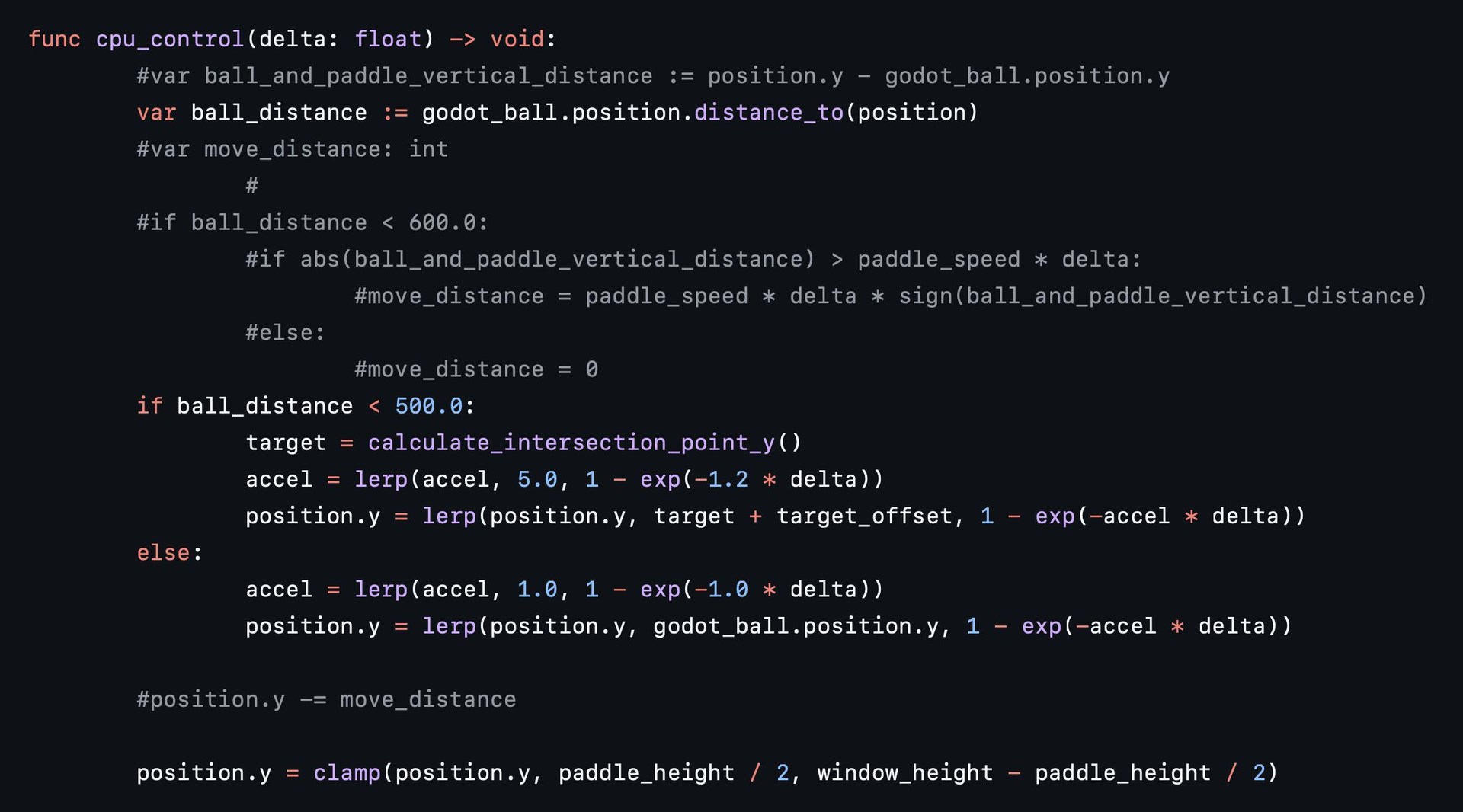
Task: Click the calculate_intersection_point_y function call
Action: 571,443
